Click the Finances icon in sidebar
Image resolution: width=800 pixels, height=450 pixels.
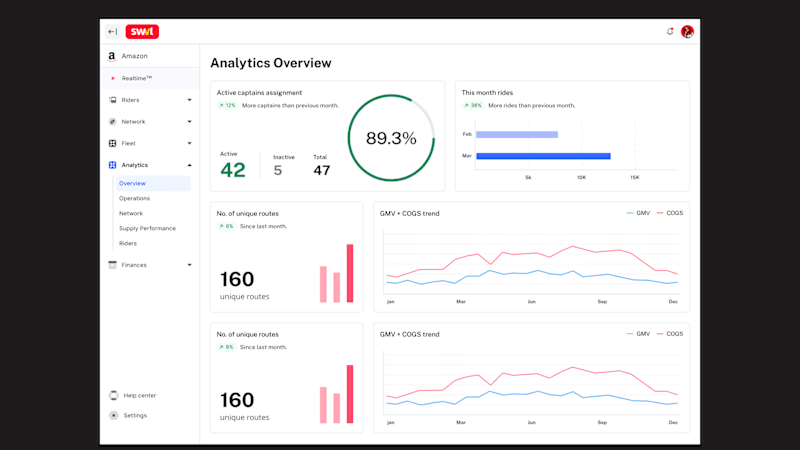coord(112,265)
